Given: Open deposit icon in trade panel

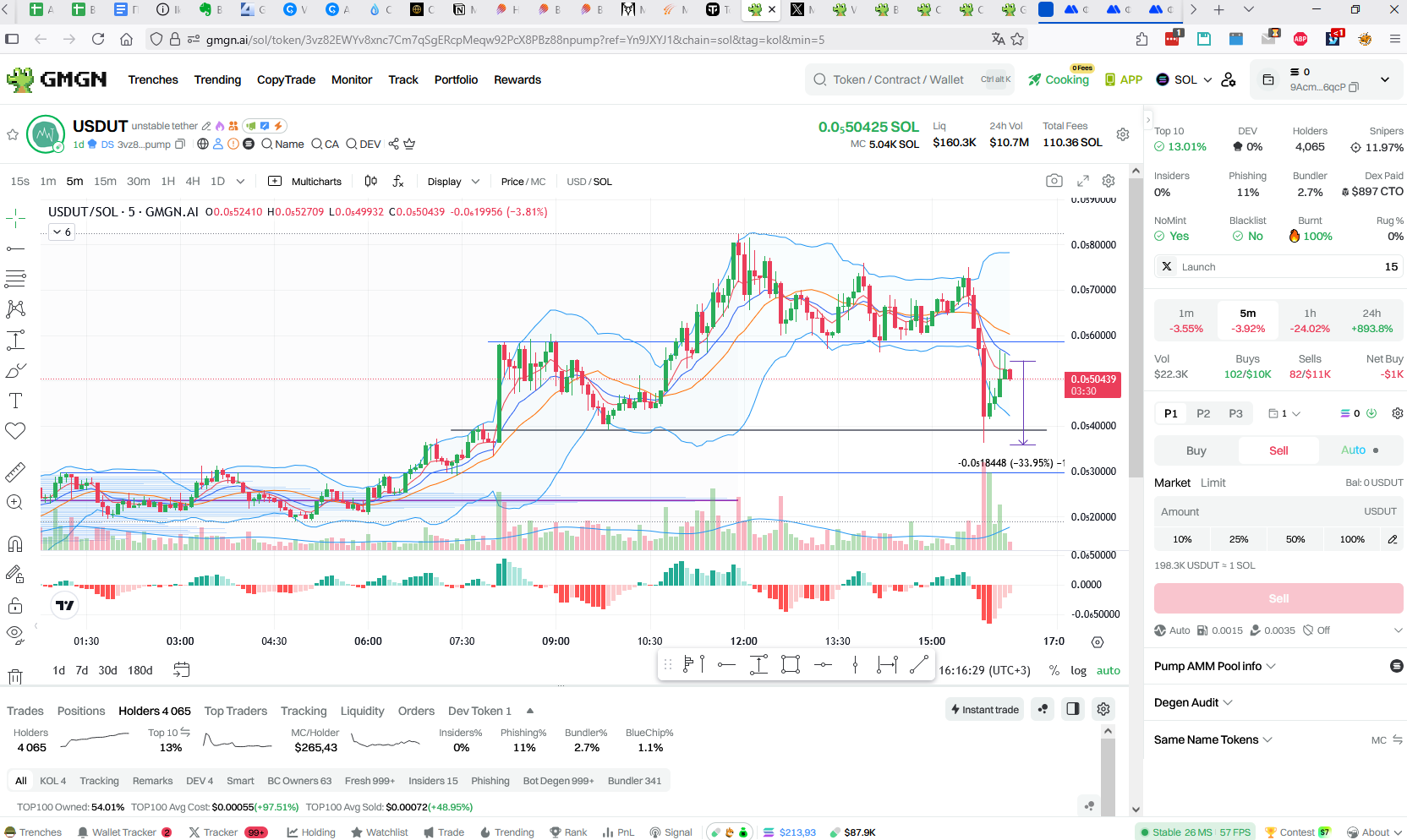Looking at the screenshot, I should click(1371, 413).
